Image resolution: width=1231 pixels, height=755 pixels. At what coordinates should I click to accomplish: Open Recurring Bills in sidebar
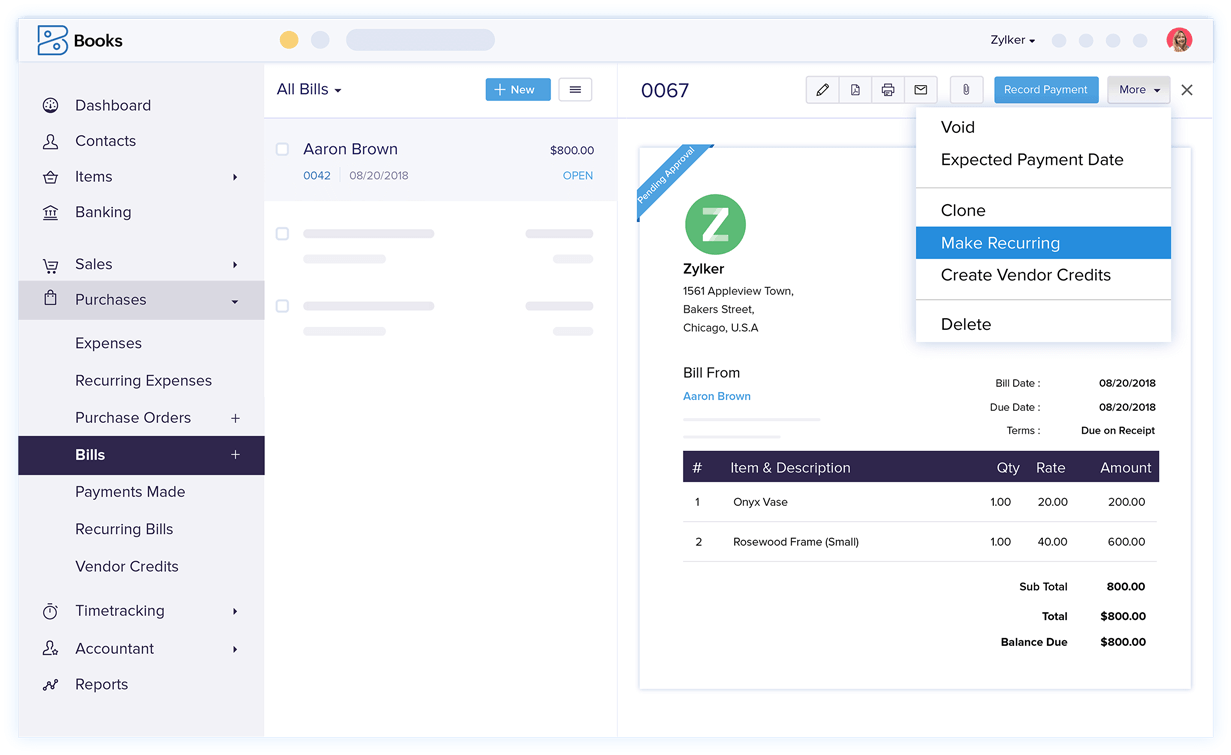coord(124,529)
